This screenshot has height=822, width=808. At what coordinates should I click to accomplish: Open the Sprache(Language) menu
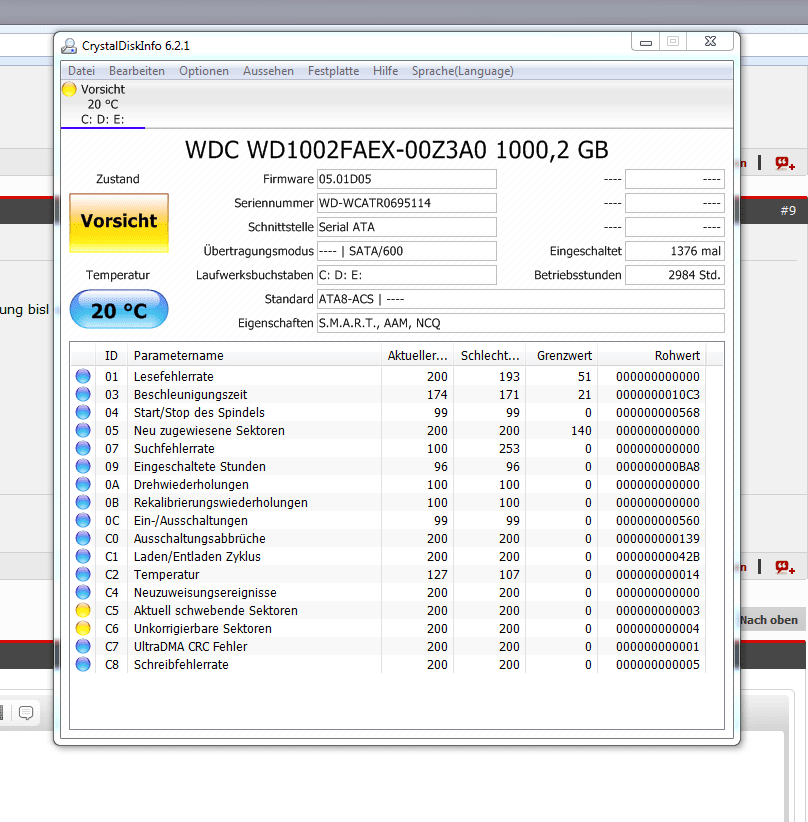462,71
